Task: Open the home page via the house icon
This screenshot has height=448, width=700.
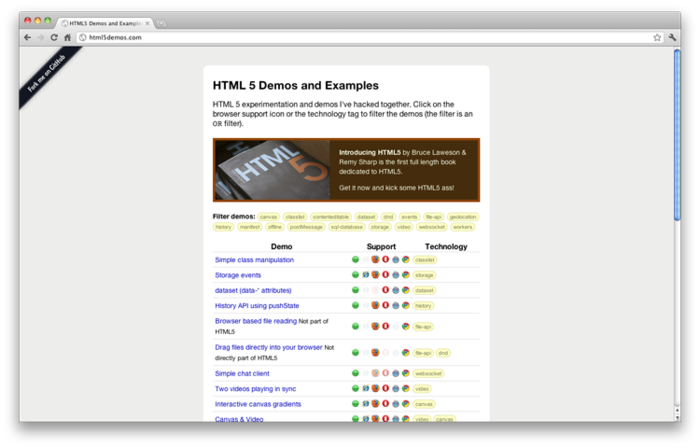Action: click(67, 37)
